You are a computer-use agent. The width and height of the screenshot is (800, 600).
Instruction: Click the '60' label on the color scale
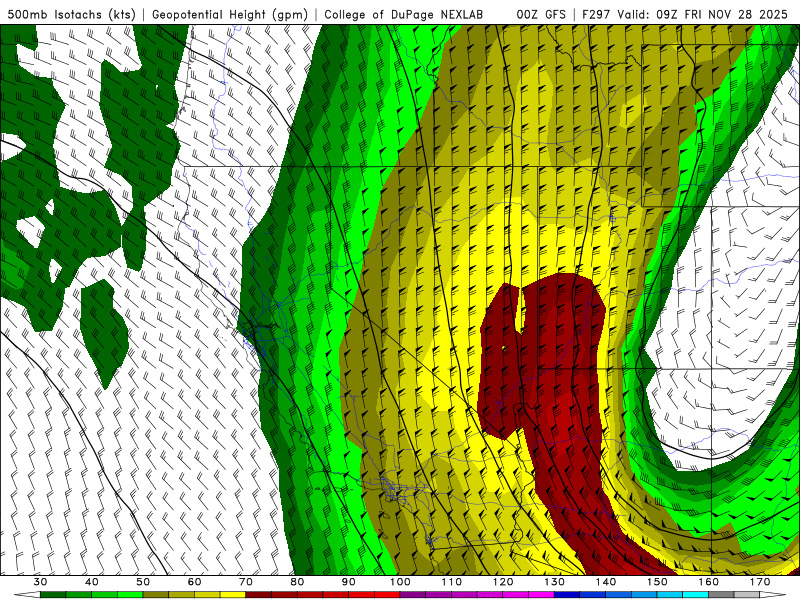194,582
